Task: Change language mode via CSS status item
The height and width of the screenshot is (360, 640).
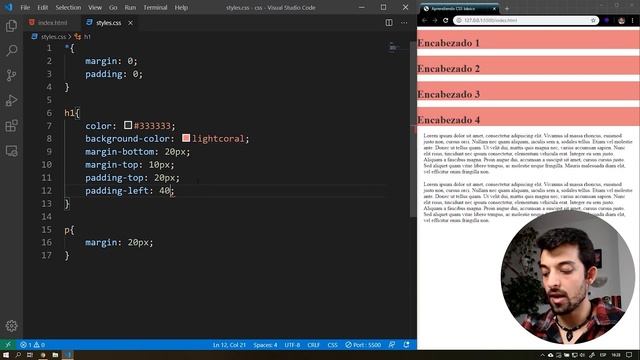Action: pos(333,345)
